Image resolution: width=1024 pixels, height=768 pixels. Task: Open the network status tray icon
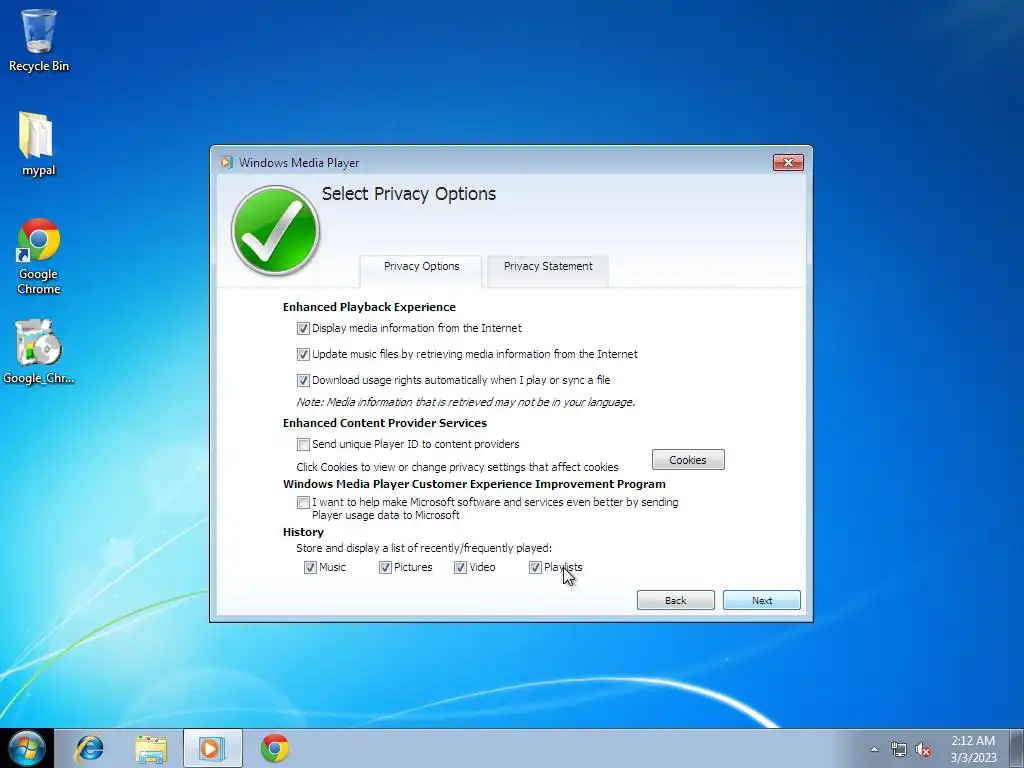coord(899,749)
